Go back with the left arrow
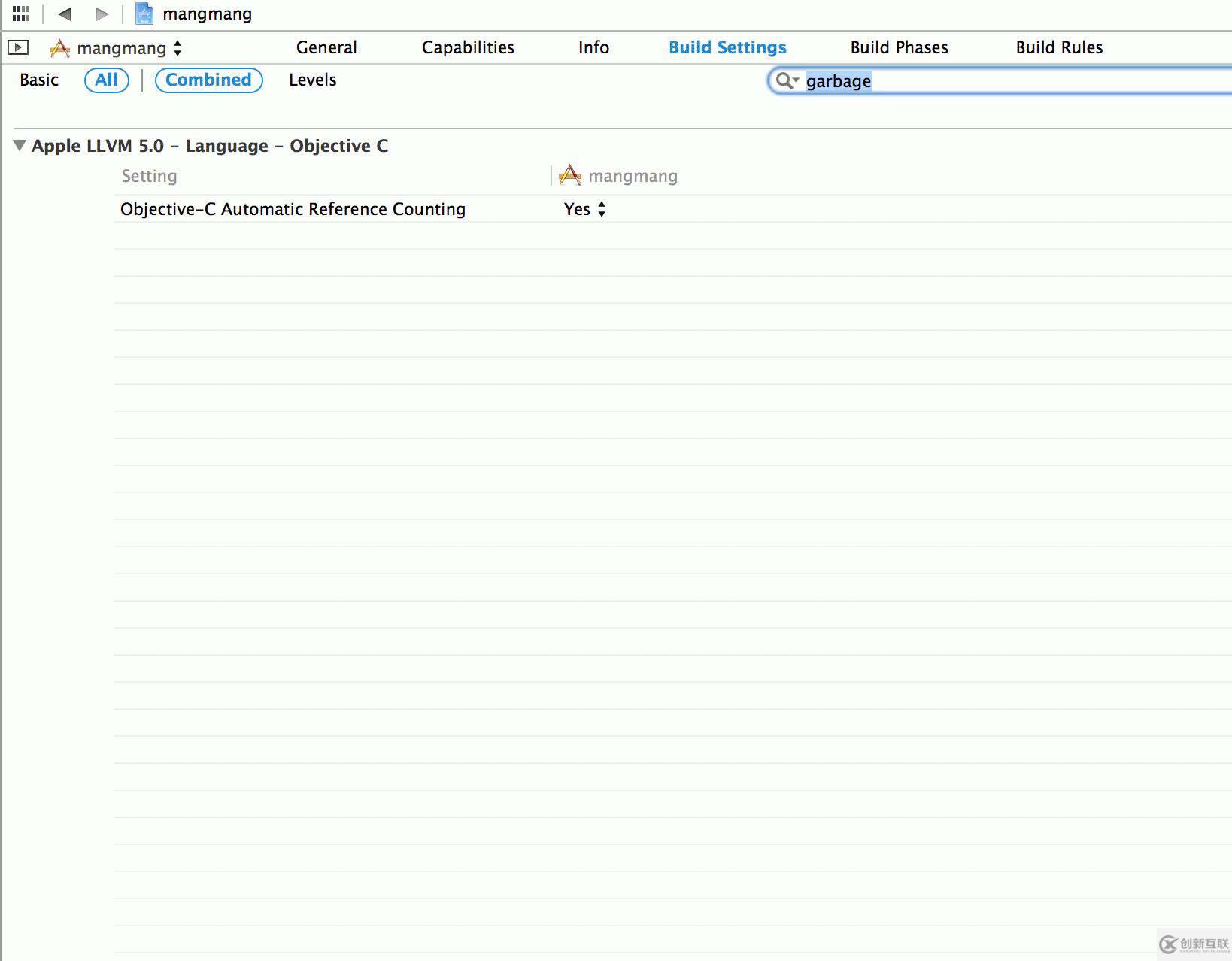 coord(65,14)
